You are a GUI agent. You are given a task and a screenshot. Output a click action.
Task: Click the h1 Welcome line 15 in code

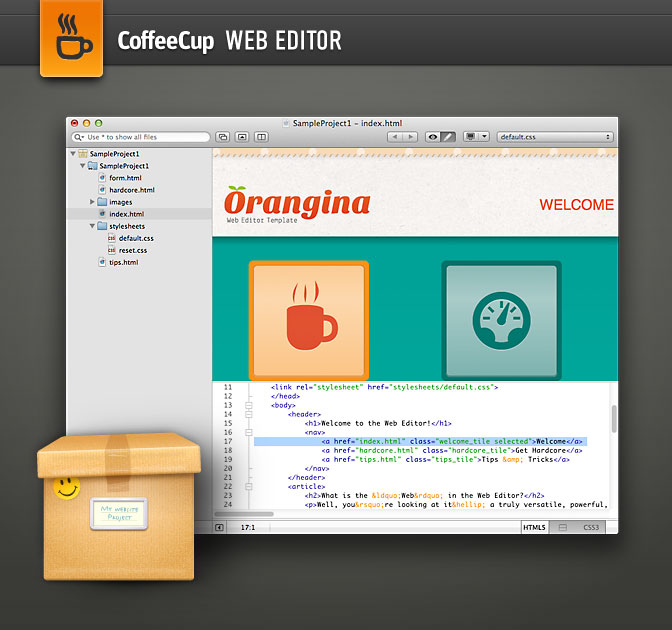378,423
